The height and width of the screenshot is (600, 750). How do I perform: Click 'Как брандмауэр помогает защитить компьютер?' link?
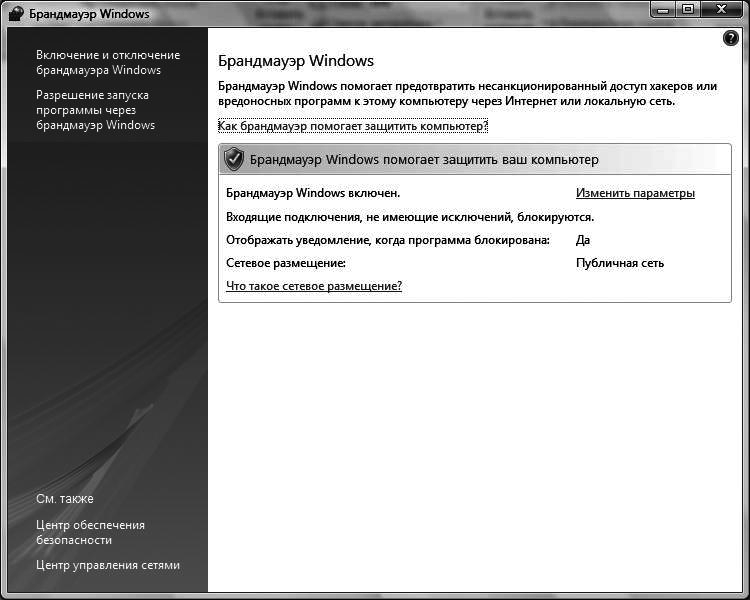point(353,126)
